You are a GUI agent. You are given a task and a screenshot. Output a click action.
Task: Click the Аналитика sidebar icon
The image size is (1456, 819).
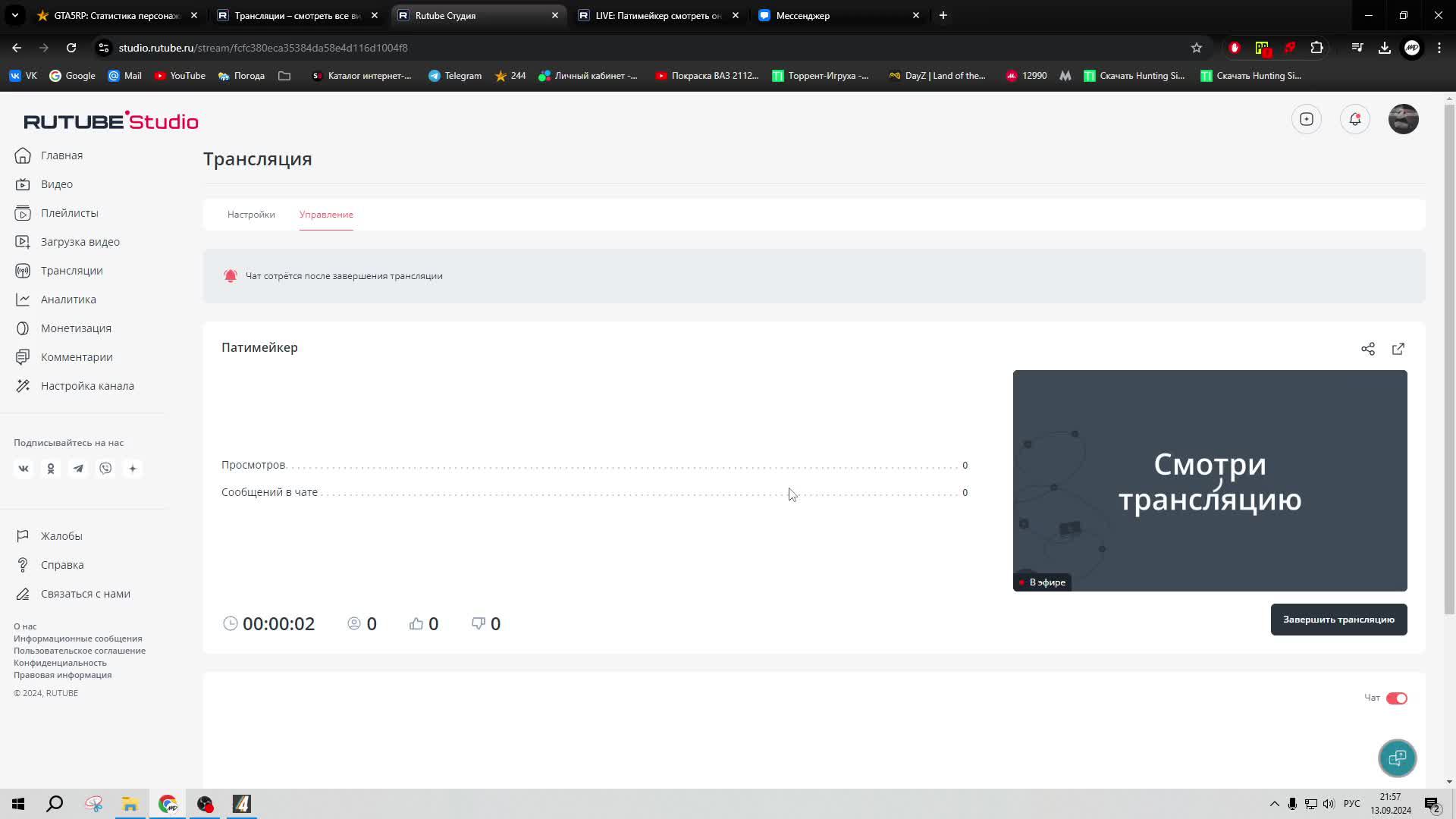(x=22, y=299)
